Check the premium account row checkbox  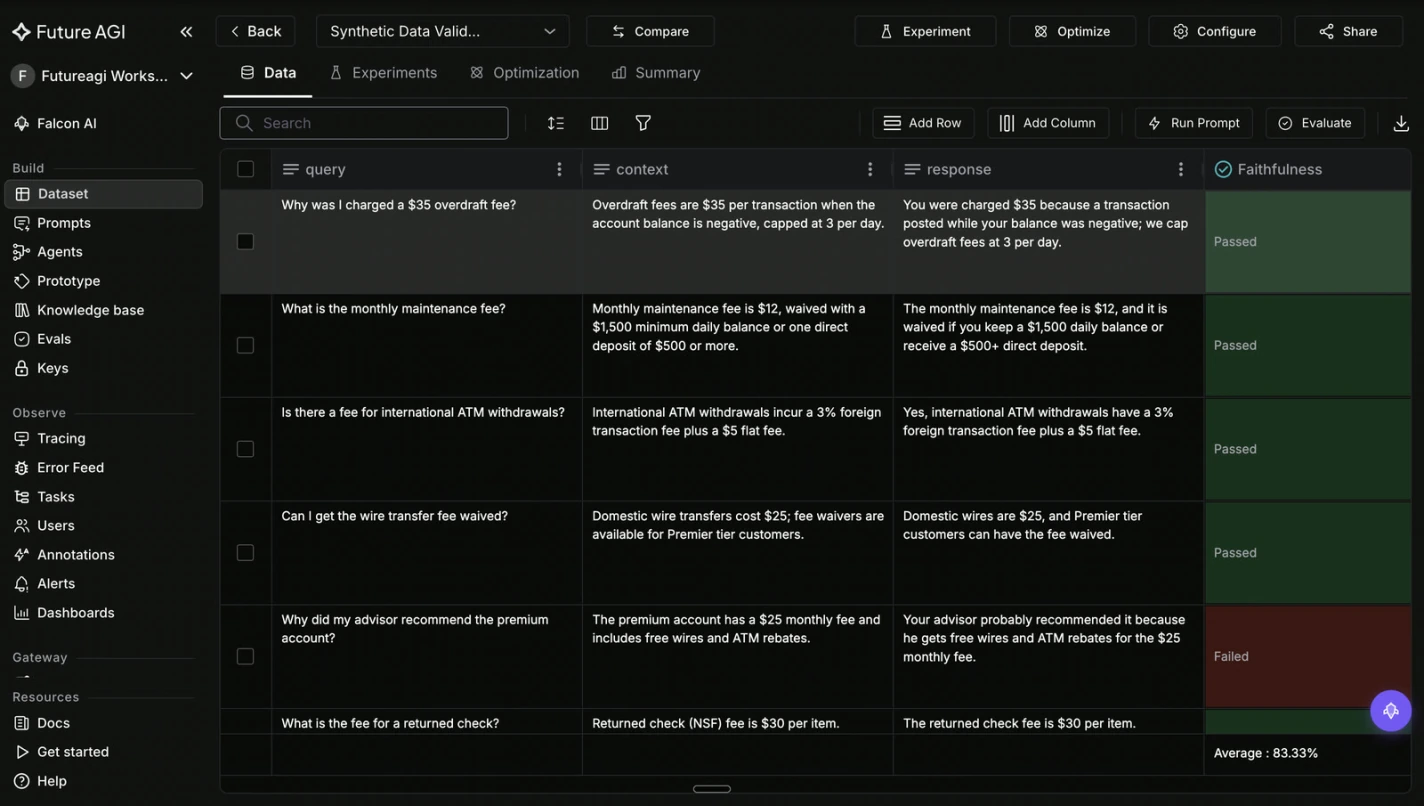pyautogui.click(x=245, y=656)
